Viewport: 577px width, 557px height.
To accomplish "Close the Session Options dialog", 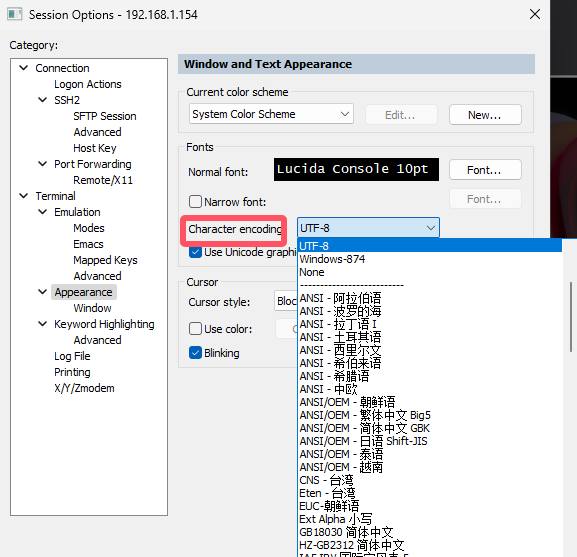I will tap(535, 14).
